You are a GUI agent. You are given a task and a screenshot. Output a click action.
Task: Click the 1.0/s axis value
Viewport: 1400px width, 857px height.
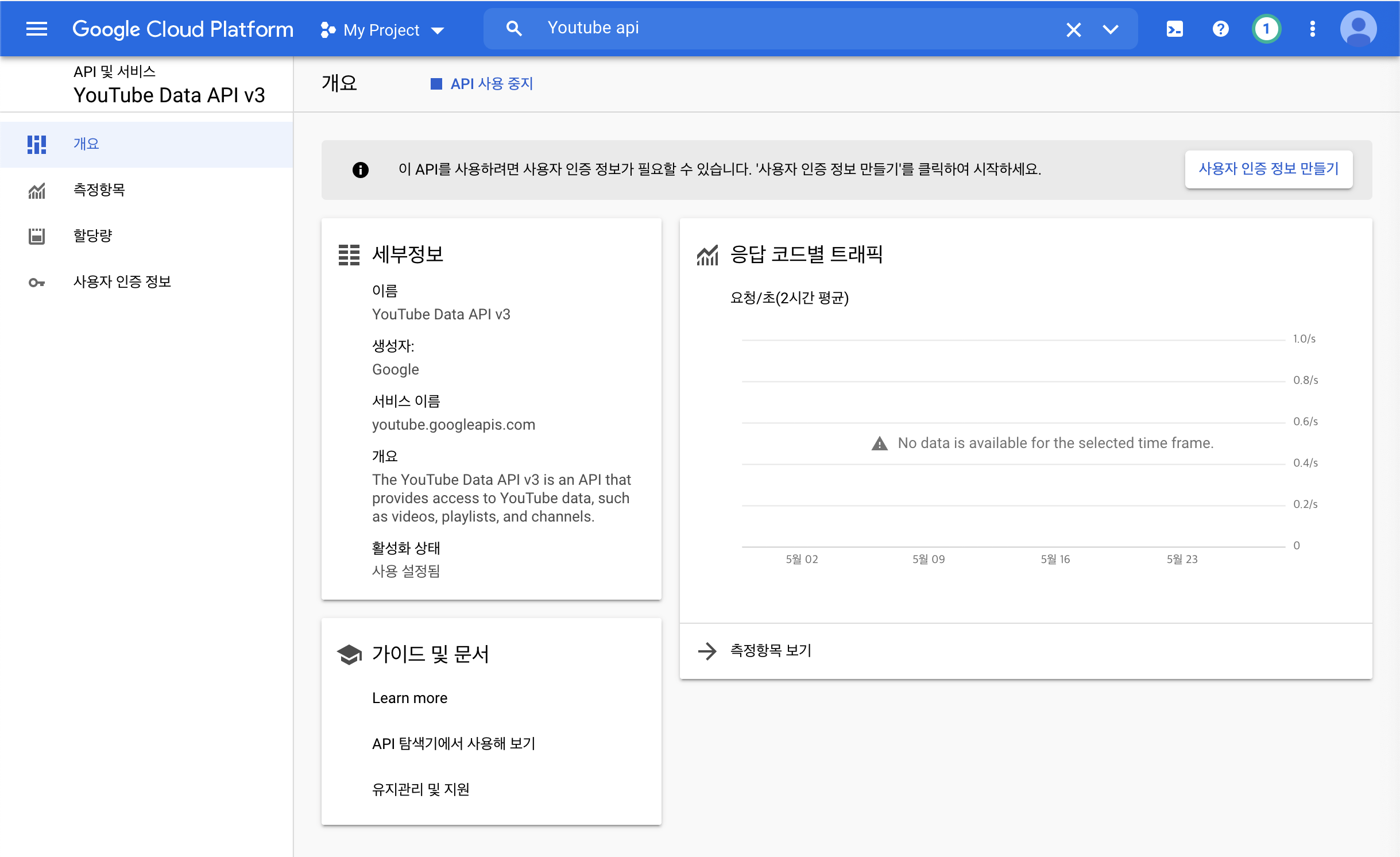(x=1304, y=339)
